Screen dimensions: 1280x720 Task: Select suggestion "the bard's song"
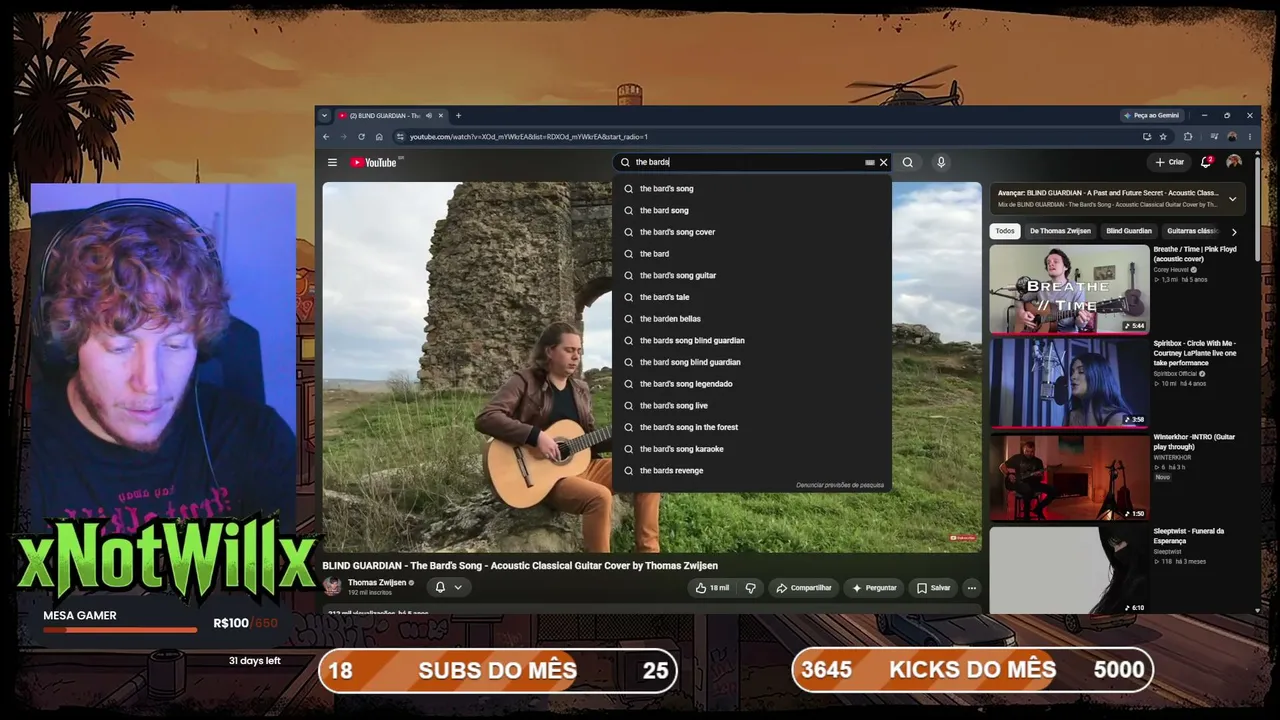pyautogui.click(x=751, y=189)
